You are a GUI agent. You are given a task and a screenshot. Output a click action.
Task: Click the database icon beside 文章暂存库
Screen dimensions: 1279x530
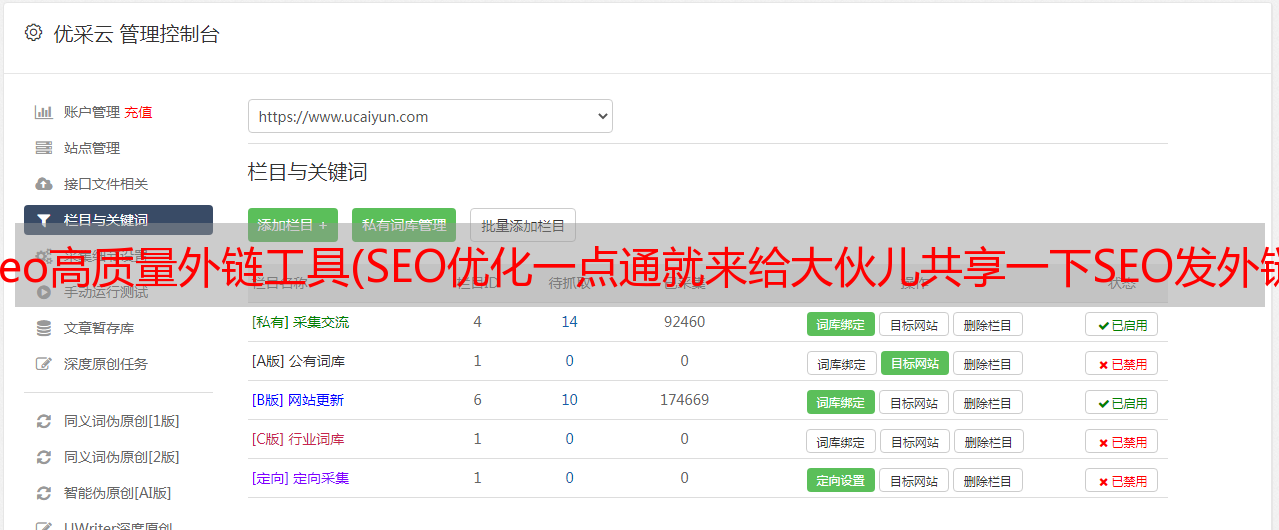[44, 328]
